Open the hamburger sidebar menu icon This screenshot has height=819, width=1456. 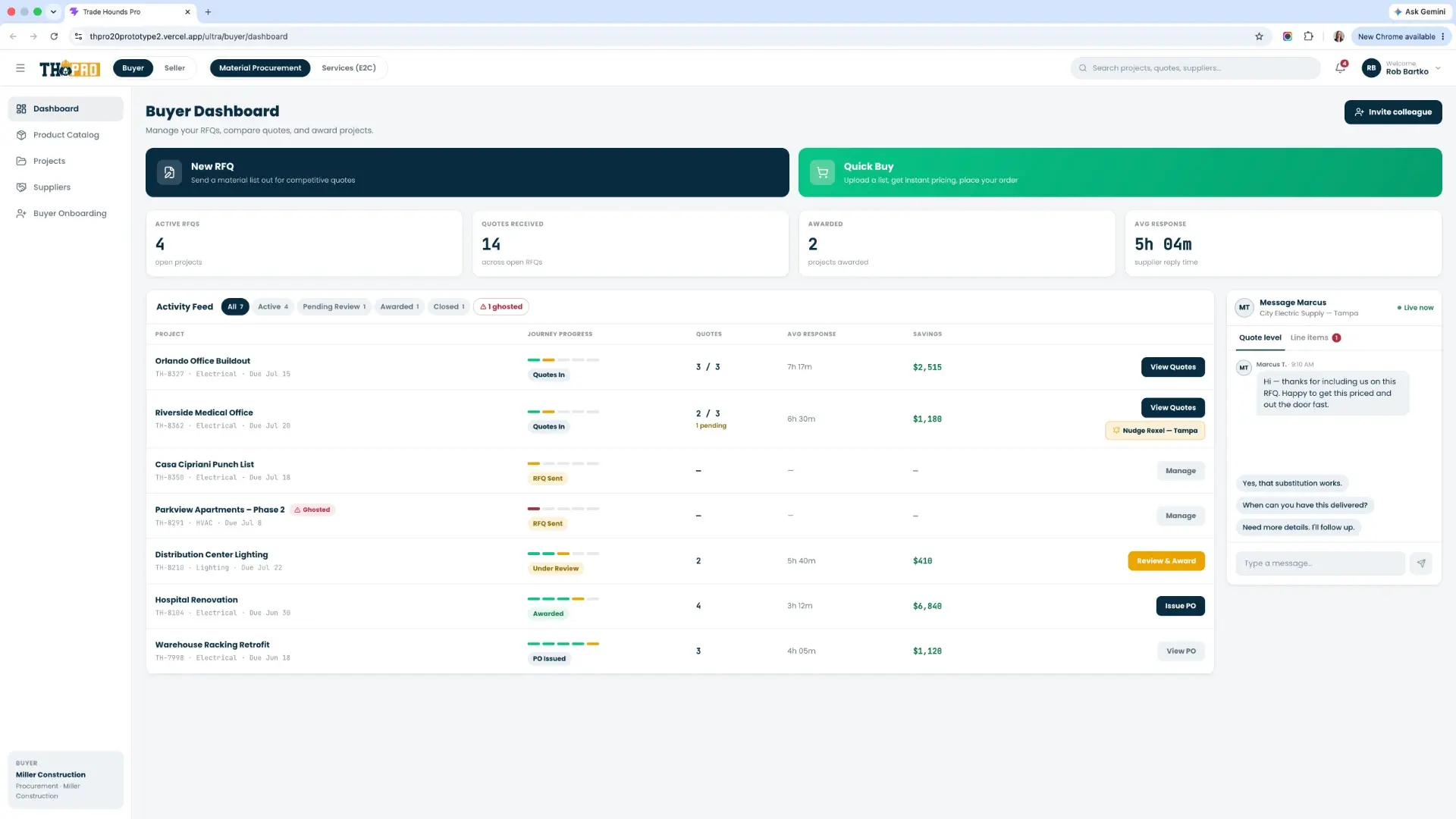[x=20, y=68]
